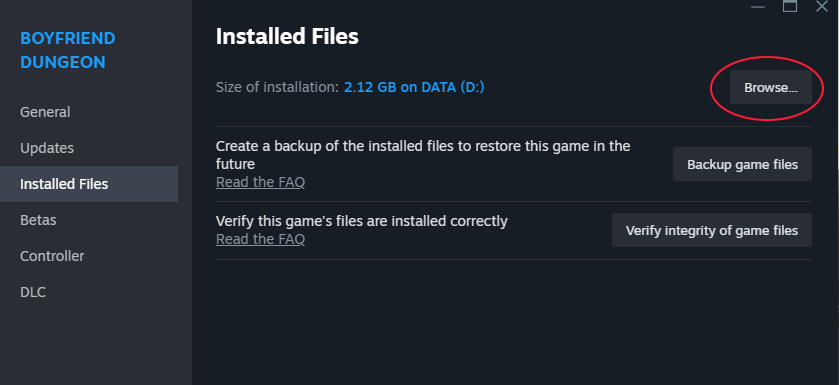Click the BOYFRIEND DUNGEON game title
Viewport: 839px width, 385px height.
[x=67, y=50]
